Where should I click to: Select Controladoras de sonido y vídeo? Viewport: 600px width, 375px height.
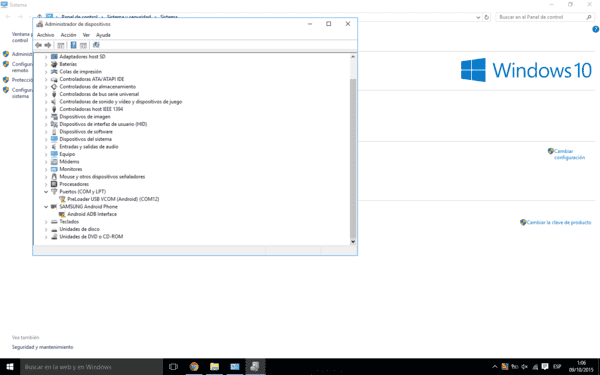click(x=121, y=102)
